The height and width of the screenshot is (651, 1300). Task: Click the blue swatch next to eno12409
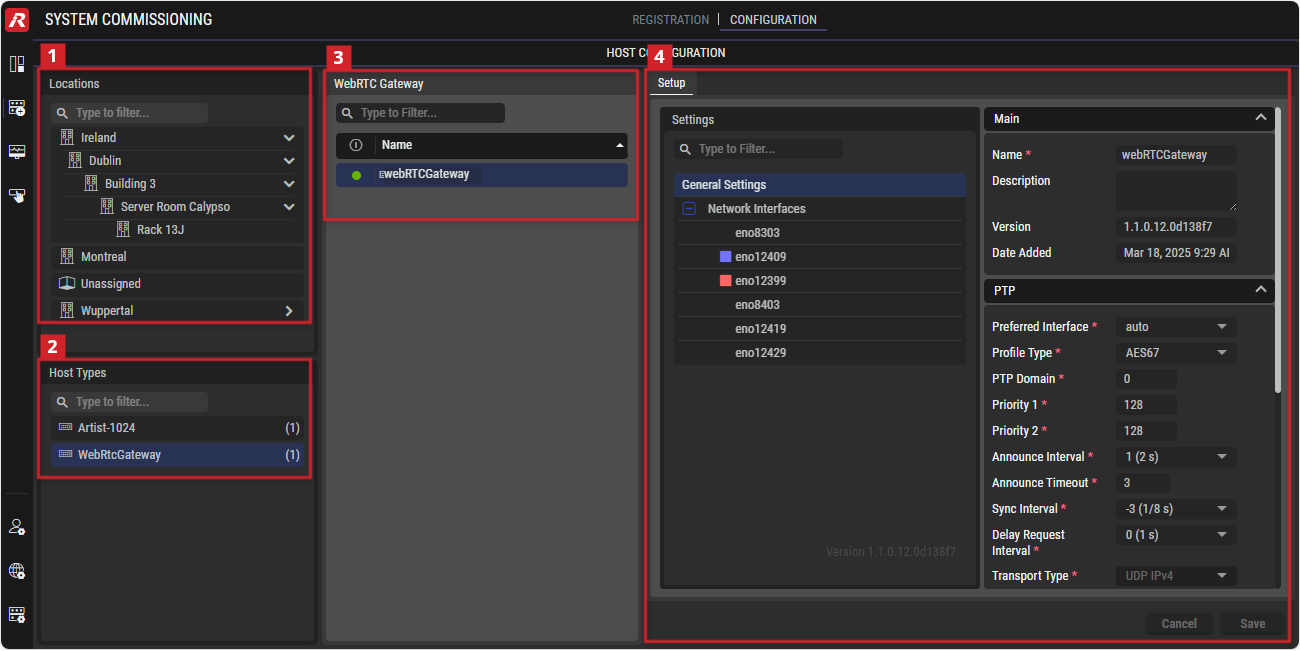pos(726,257)
